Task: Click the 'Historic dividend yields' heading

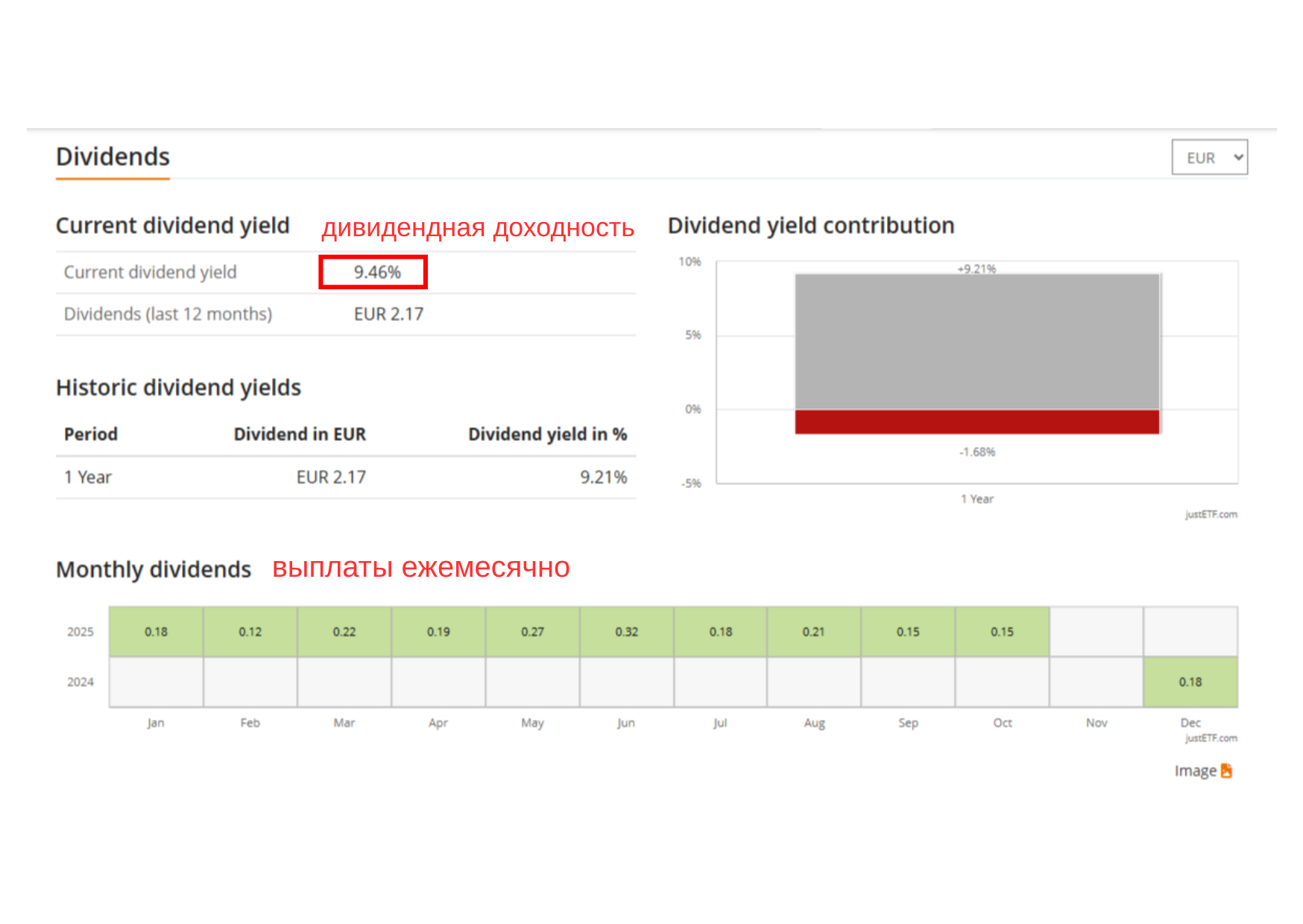Action: [179, 387]
